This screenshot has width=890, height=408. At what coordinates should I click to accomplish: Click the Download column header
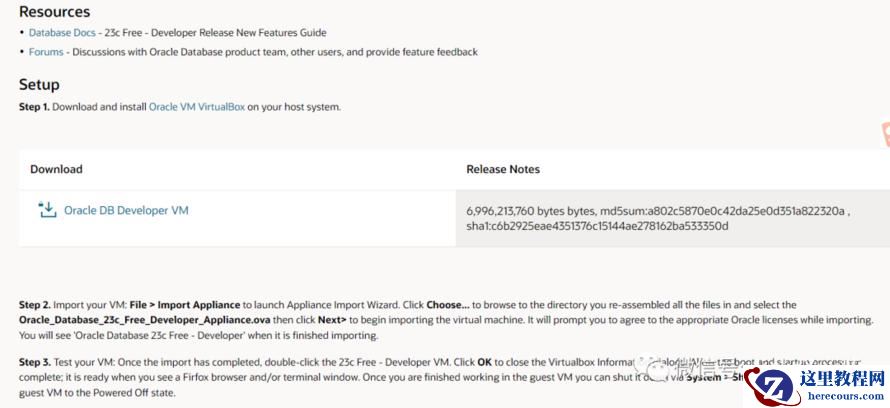tap(56, 169)
